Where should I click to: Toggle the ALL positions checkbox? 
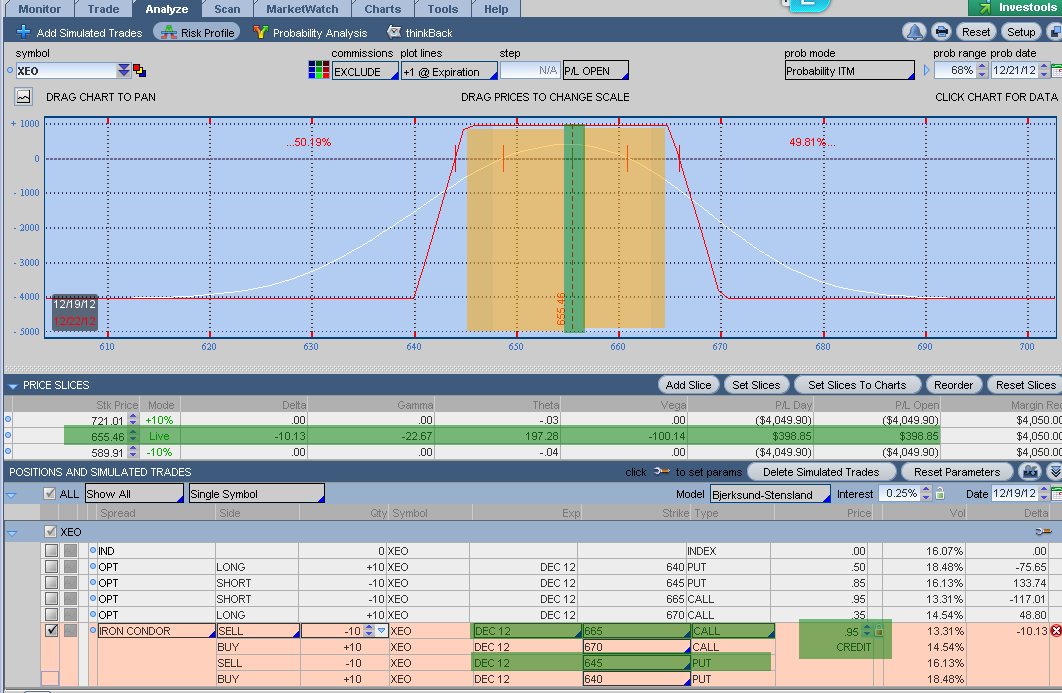tap(50, 494)
